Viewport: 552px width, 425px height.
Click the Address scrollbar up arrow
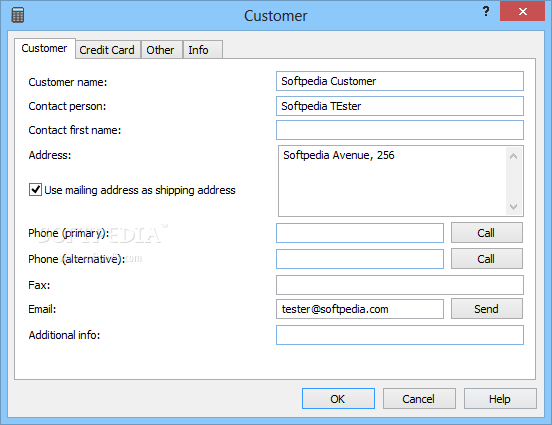[514, 156]
